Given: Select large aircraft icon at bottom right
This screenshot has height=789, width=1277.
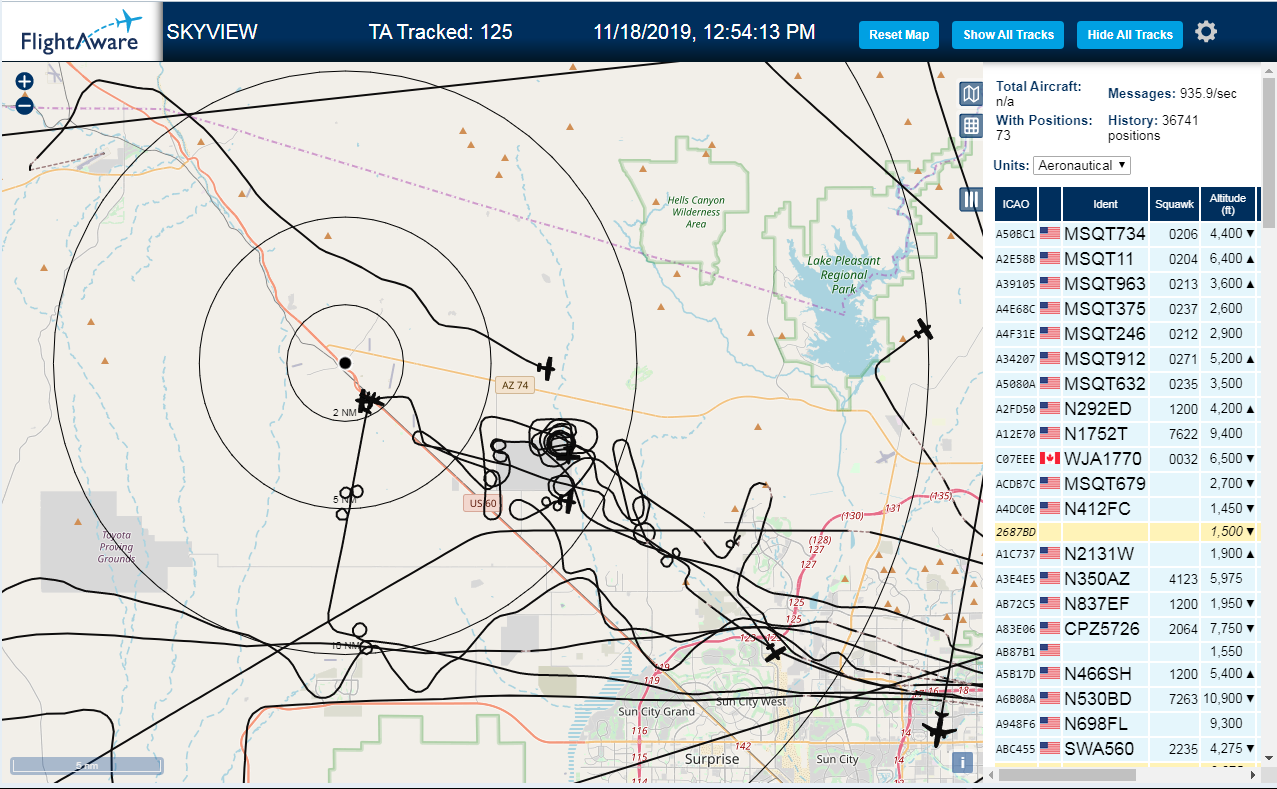Looking at the screenshot, I should coord(938,730).
